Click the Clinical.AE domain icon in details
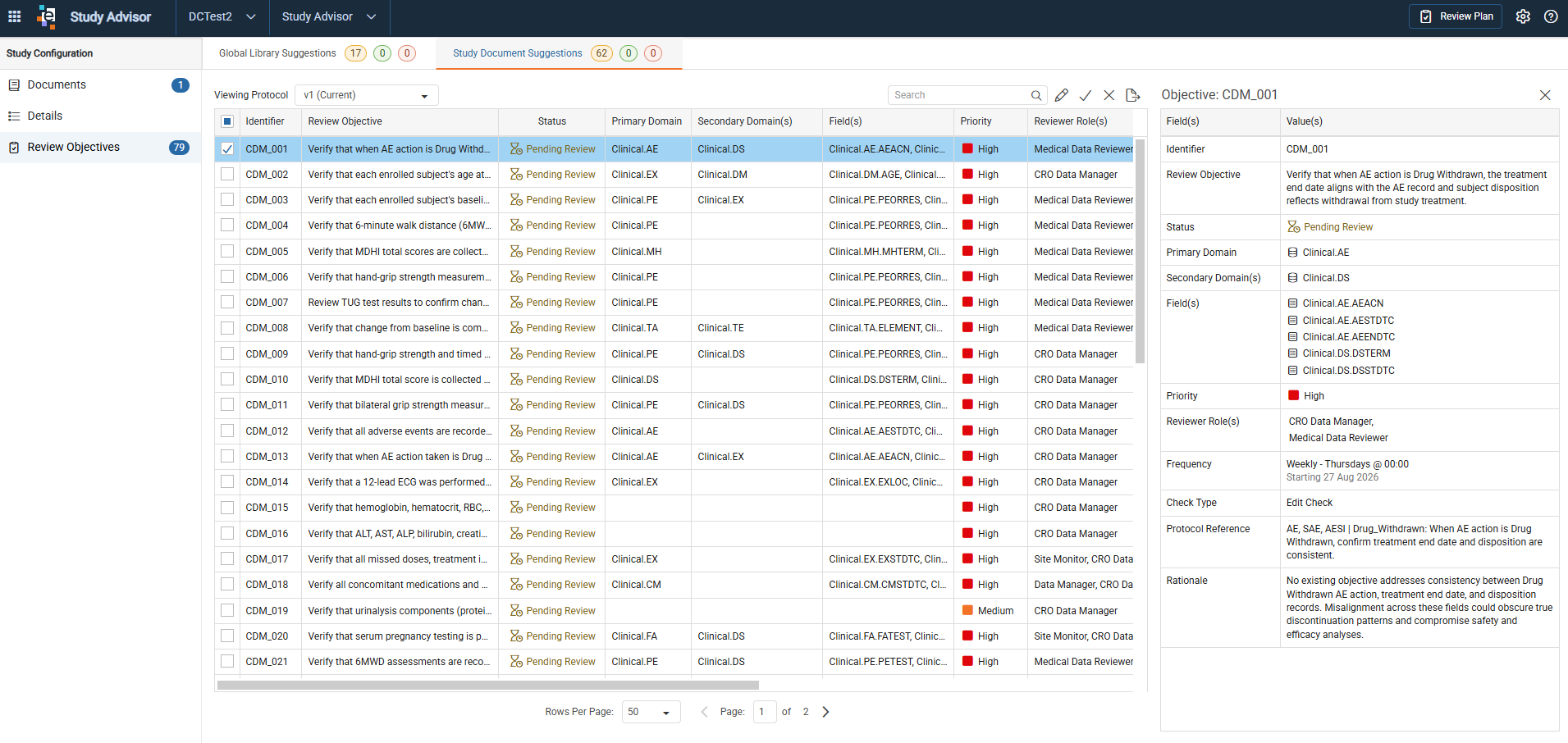This screenshot has width=1568, height=743. (1293, 253)
